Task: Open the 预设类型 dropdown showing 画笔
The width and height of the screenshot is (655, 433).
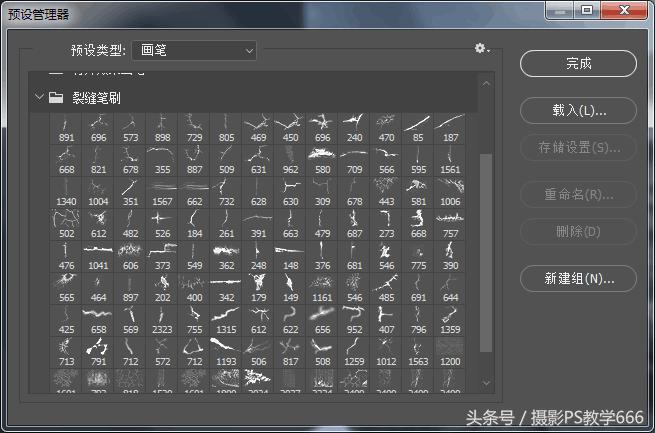Action: (x=194, y=51)
